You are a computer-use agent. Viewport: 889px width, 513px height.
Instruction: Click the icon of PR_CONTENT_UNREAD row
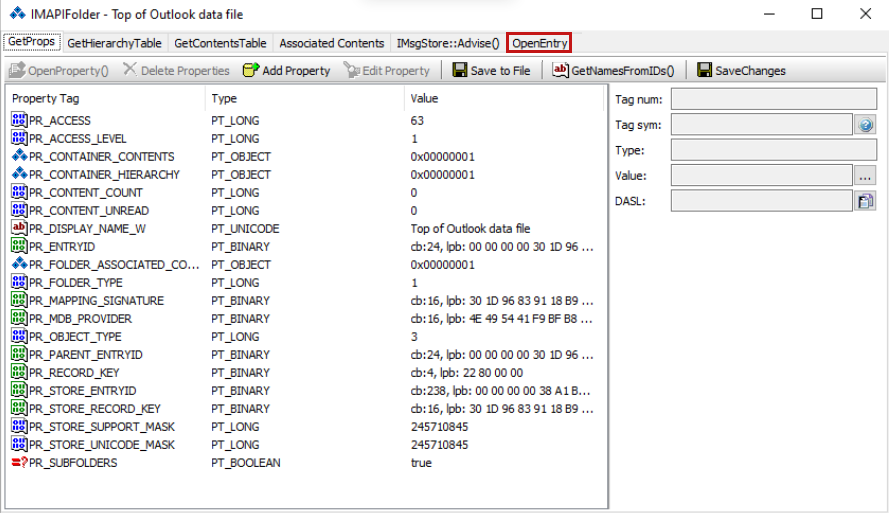tap(19, 210)
